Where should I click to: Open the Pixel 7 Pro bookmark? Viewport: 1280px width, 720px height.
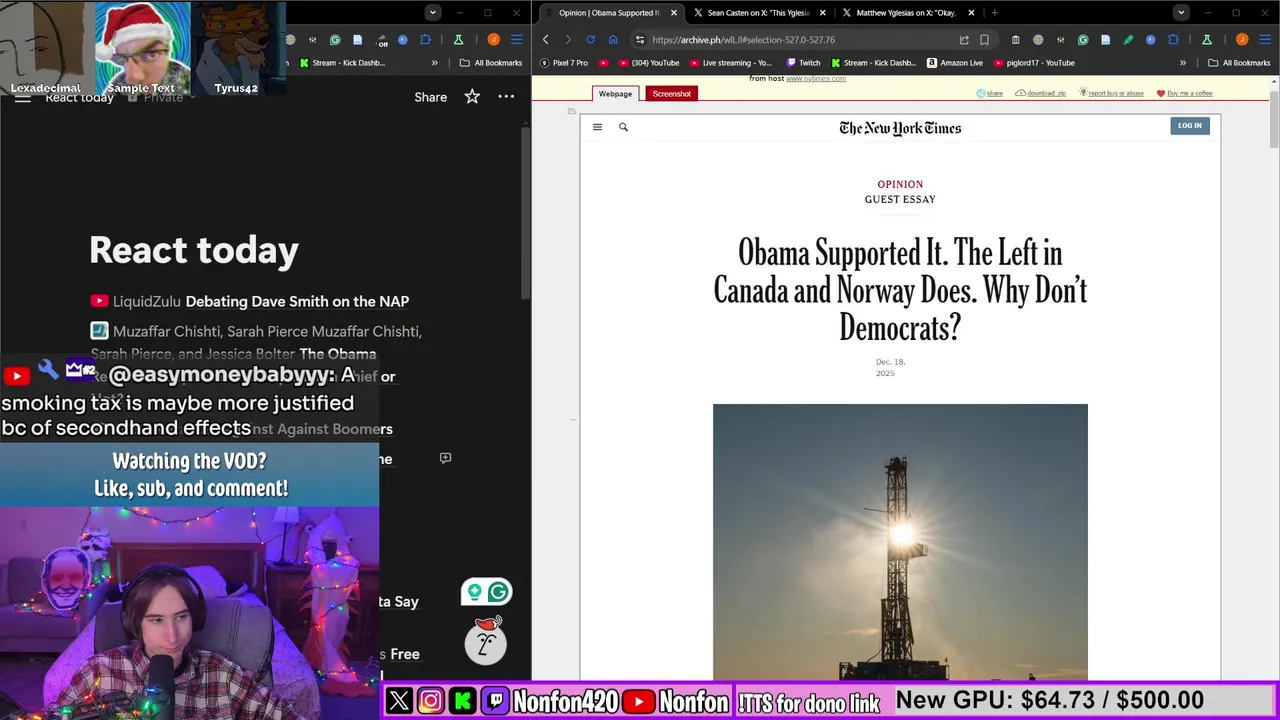click(564, 63)
